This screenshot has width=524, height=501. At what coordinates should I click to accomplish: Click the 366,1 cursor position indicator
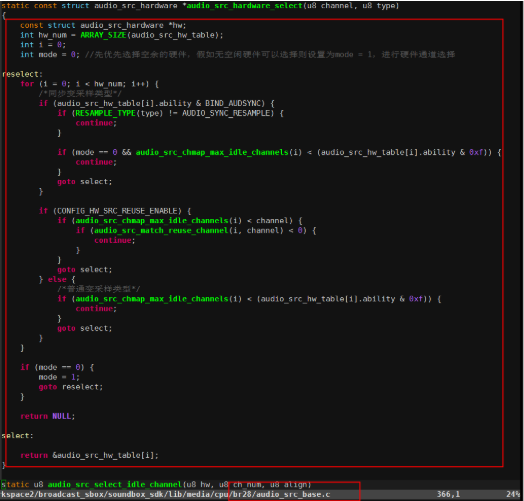448,494
